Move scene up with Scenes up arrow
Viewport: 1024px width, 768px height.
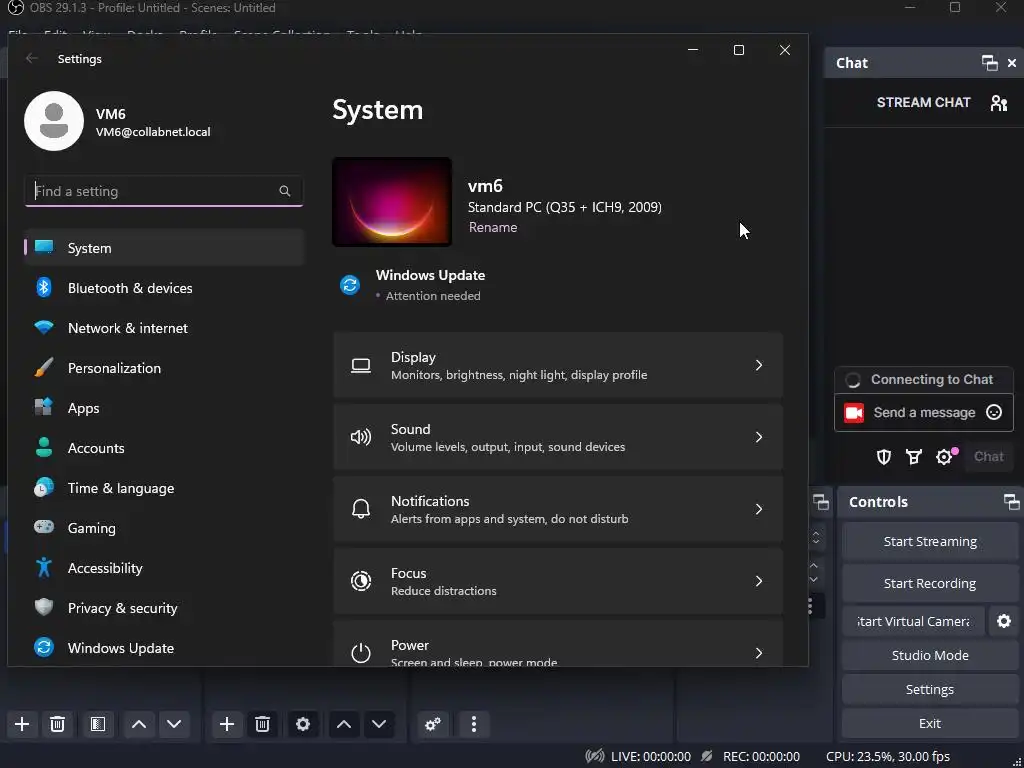tap(138, 724)
